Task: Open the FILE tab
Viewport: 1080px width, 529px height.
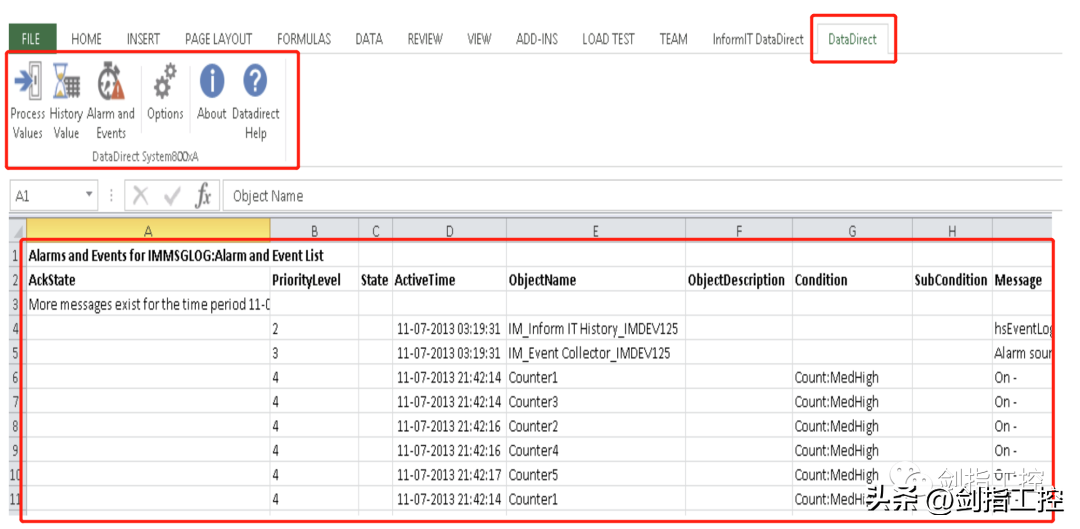Action: click(30, 39)
